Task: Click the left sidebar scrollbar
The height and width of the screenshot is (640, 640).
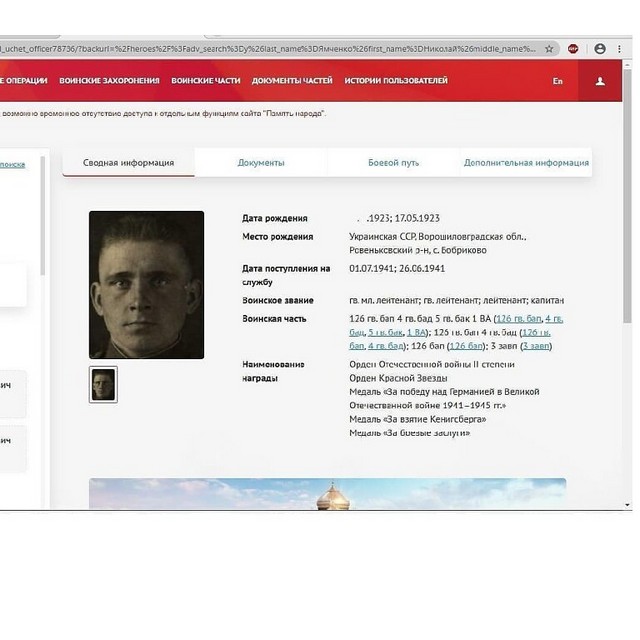Action: coord(42,216)
